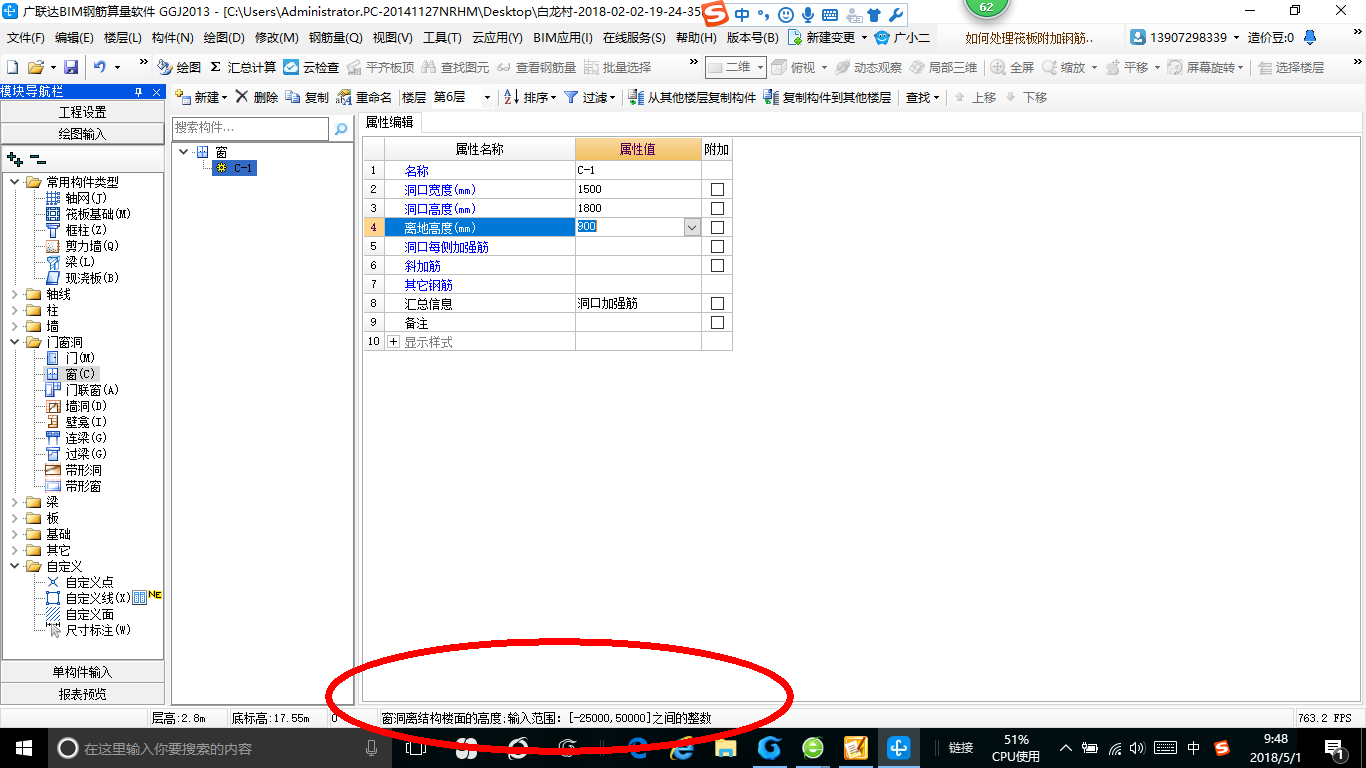Open the 离地高度 value dropdown arrow
This screenshot has width=1366, height=768.
tap(692, 227)
